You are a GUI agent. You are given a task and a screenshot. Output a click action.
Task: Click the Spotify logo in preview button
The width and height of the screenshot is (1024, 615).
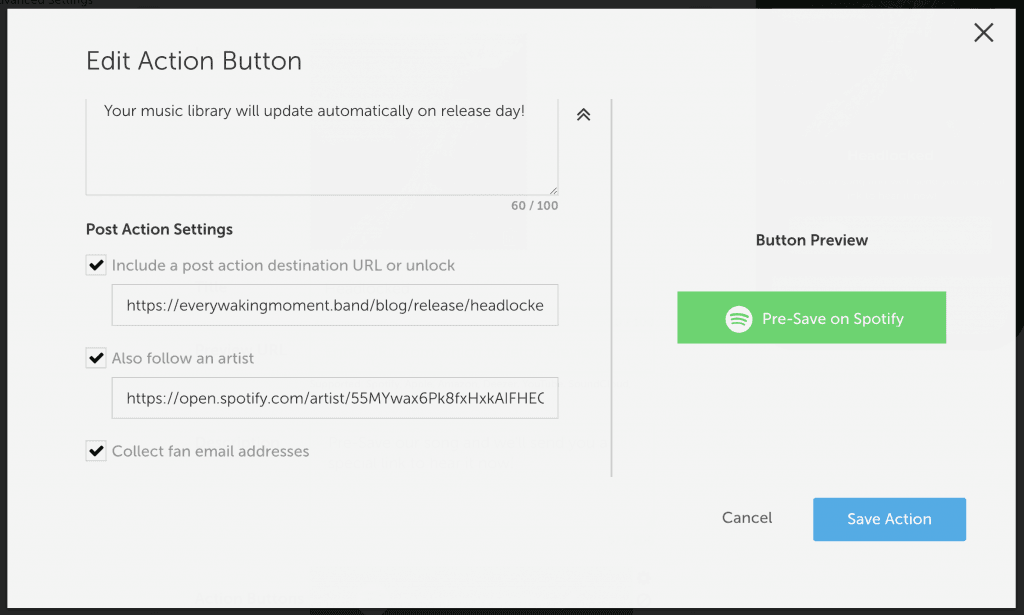click(739, 319)
